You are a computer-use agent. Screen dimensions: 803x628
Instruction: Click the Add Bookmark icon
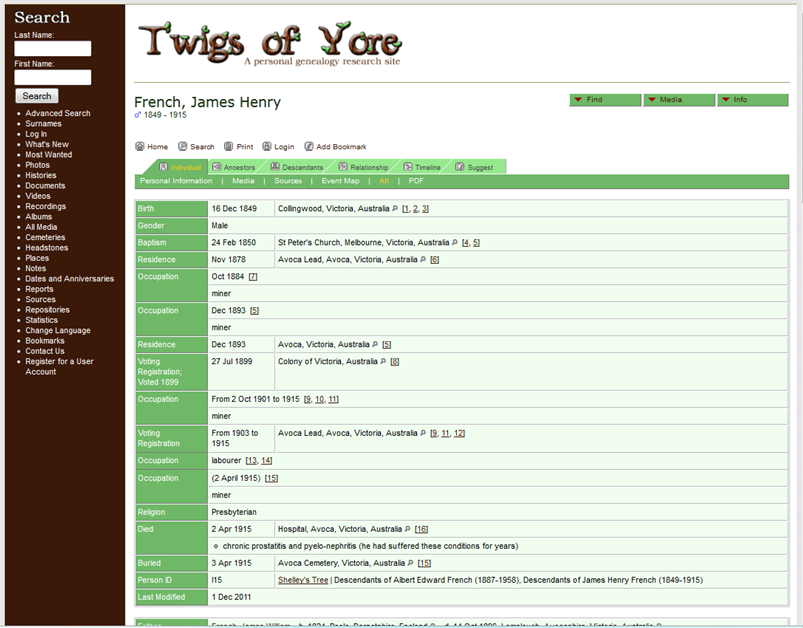click(x=309, y=146)
